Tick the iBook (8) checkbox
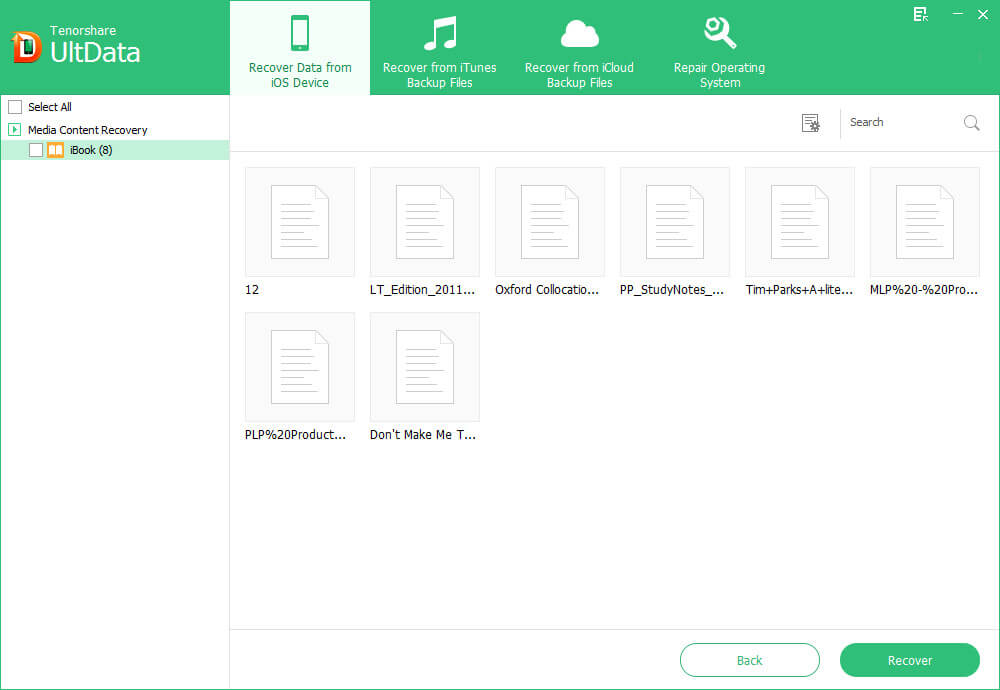The width and height of the screenshot is (1000, 690). tap(36, 150)
